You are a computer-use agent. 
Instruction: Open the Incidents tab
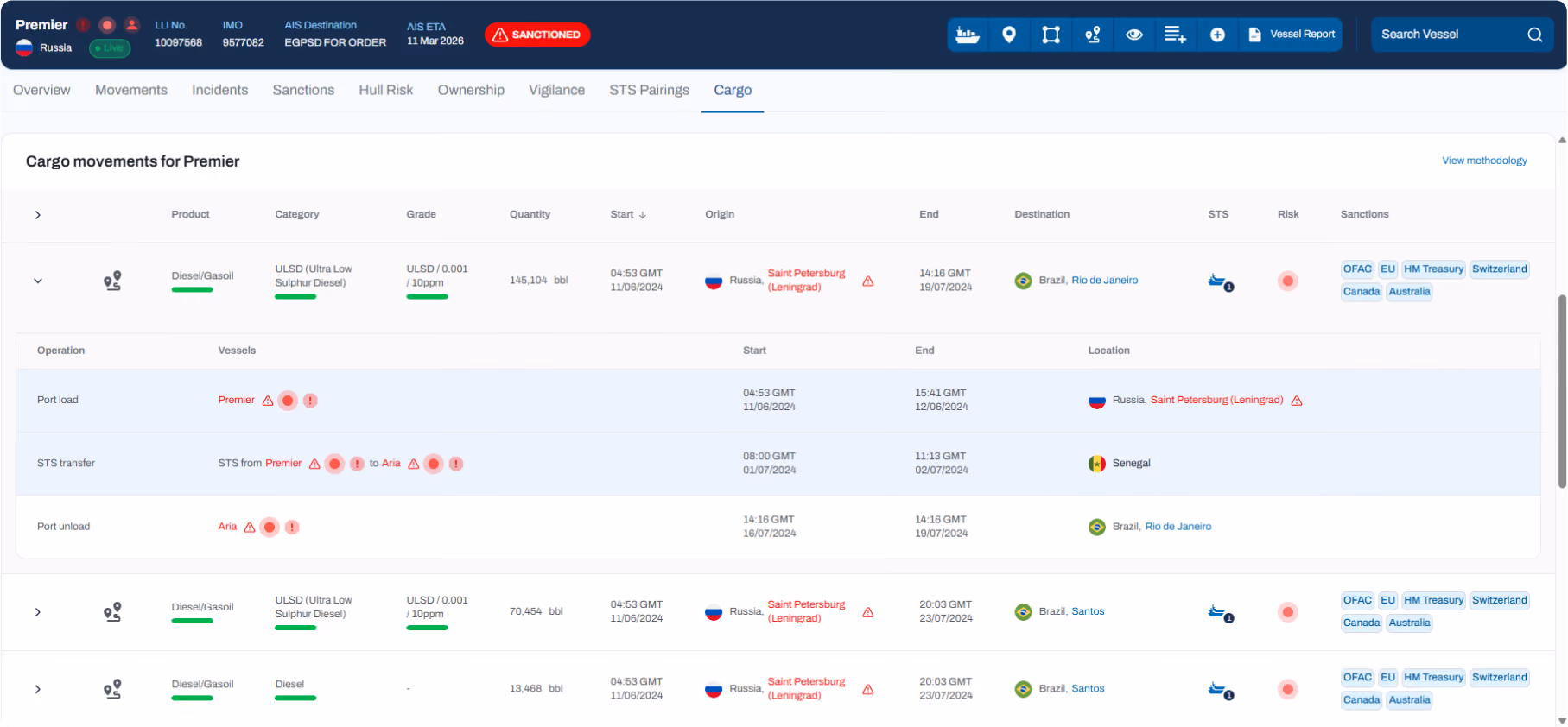pyautogui.click(x=219, y=90)
